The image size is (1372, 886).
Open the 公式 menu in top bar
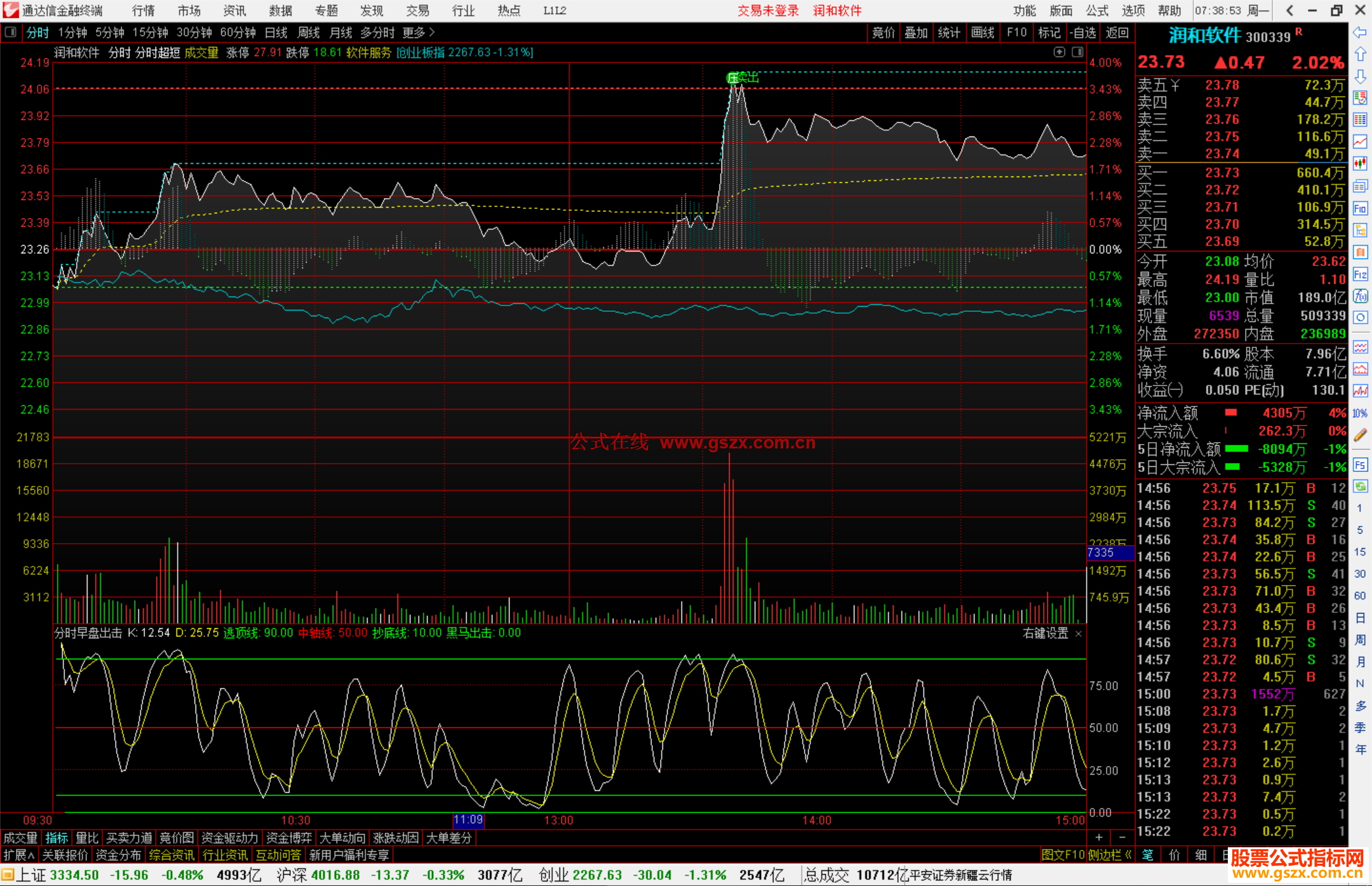(1096, 10)
